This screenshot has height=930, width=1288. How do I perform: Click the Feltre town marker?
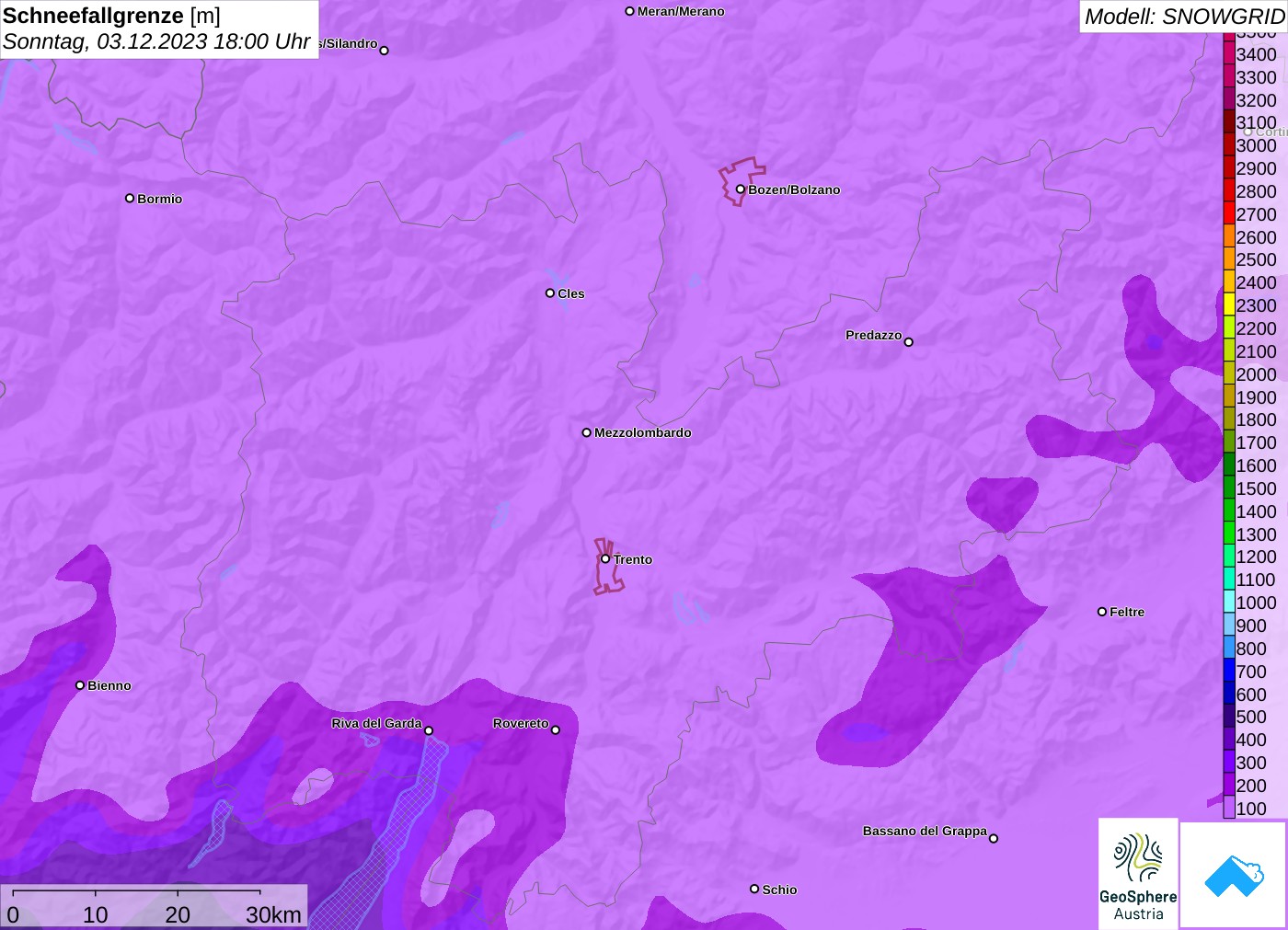click(x=1102, y=611)
